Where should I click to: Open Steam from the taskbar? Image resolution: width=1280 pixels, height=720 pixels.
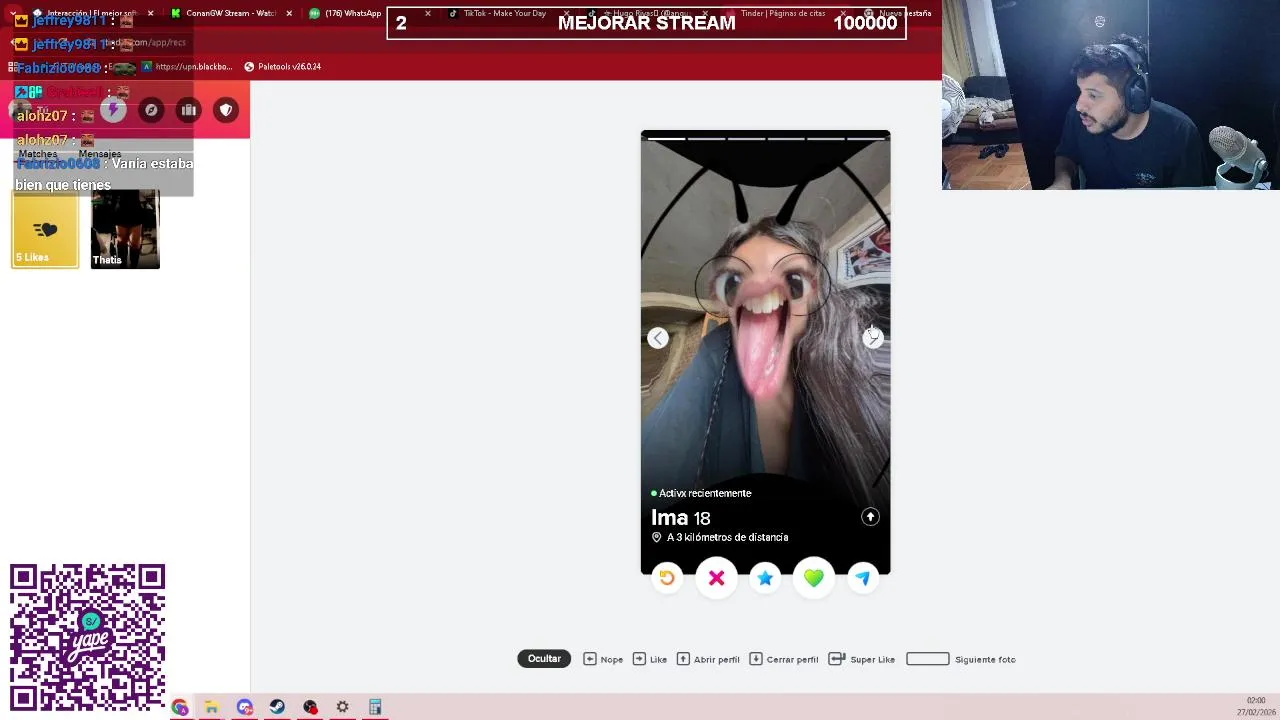[277, 707]
